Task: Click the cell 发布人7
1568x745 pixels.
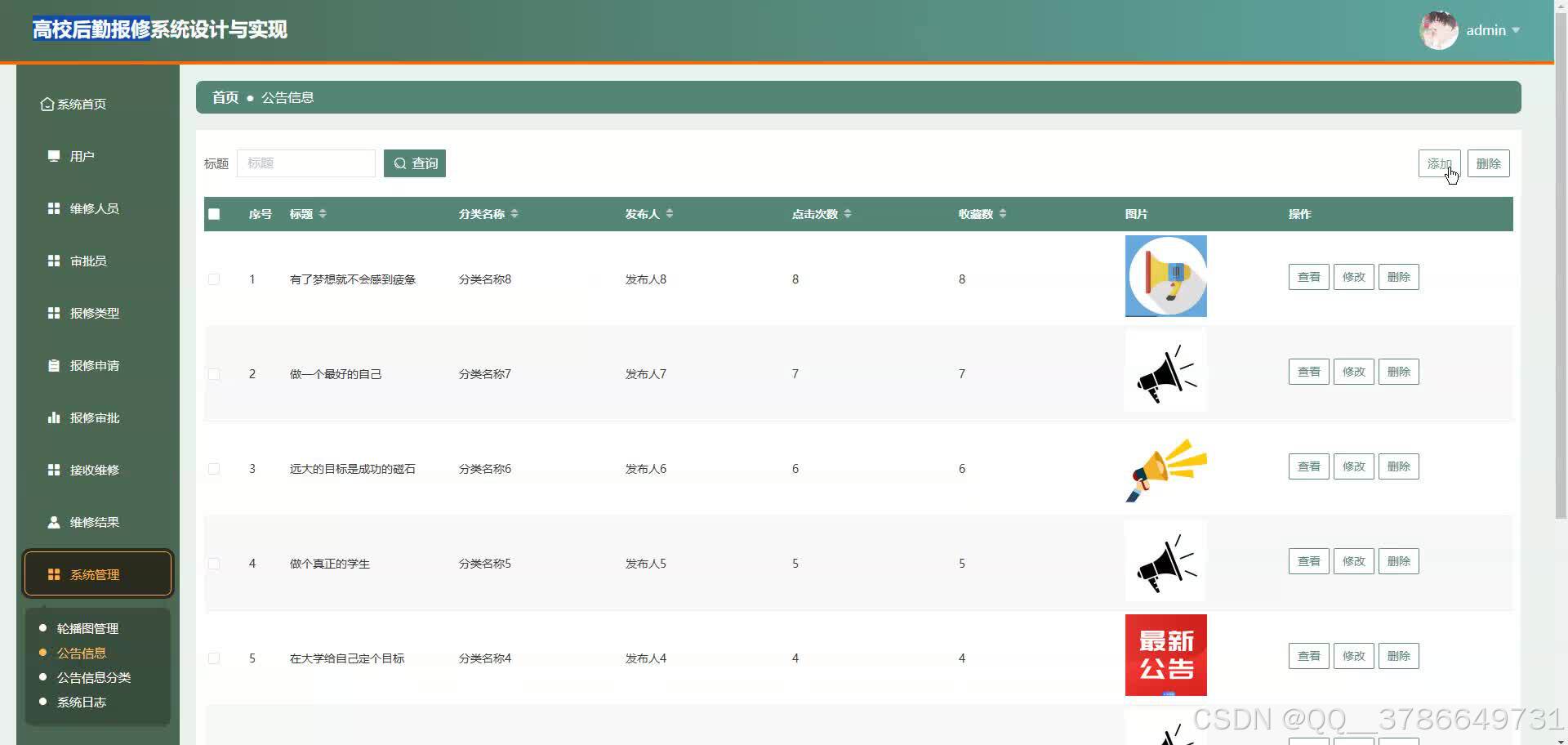Action: pyautogui.click(x=646, y=374)
